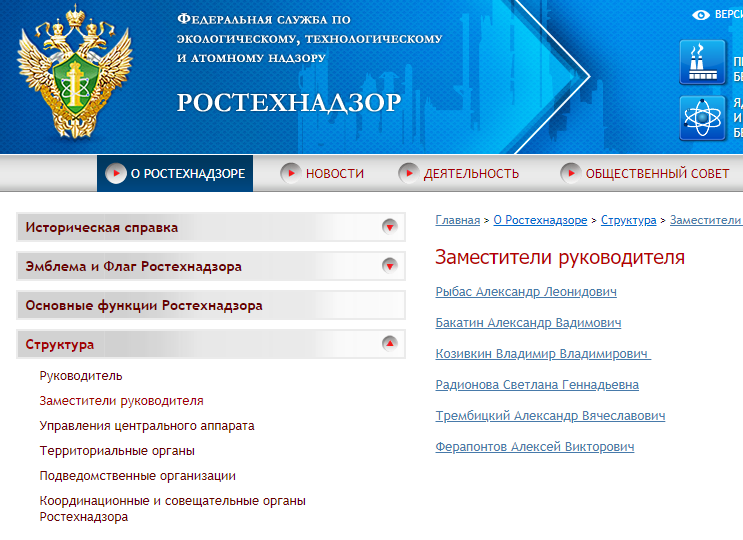This screenshot has height=540, width=743.
Task: Open Рыбас Александр Леонидович profile
Action: [x=526, y=292]
